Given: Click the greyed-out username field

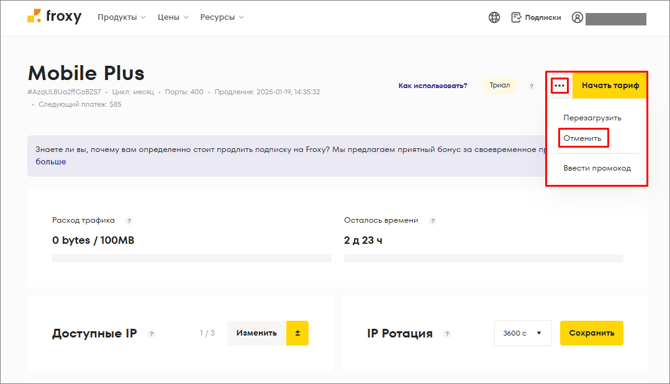Looking at the screenshot, I should pyautogui.click(x=616, y=19).
